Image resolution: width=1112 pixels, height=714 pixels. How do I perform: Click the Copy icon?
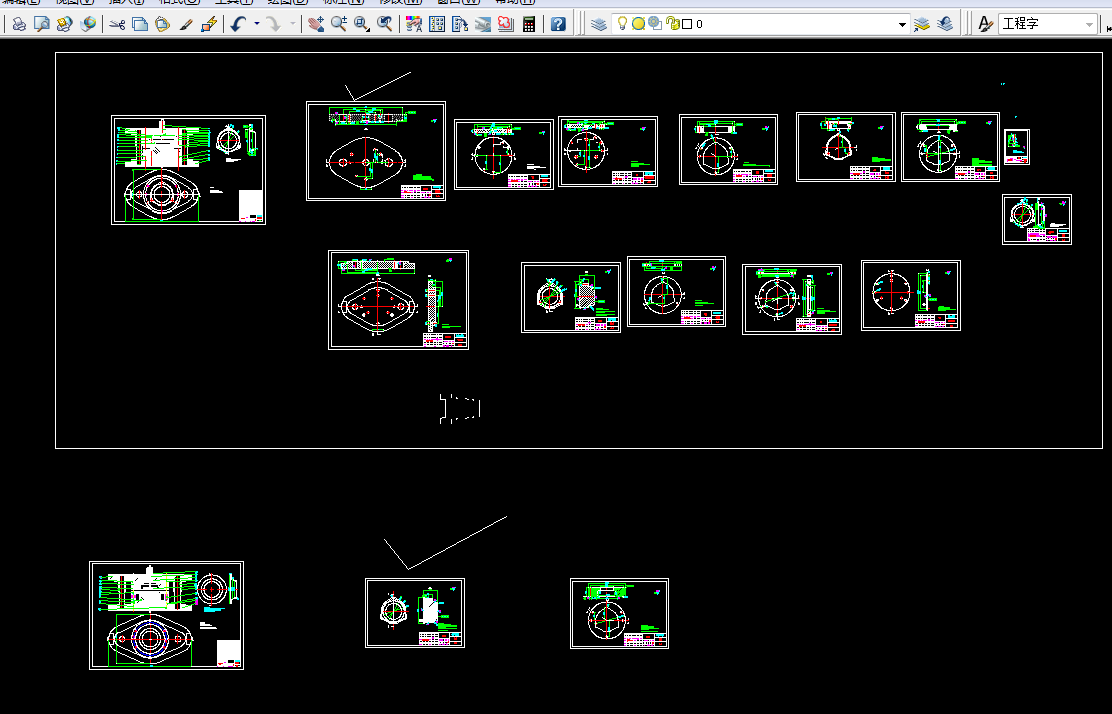(140, 24)
